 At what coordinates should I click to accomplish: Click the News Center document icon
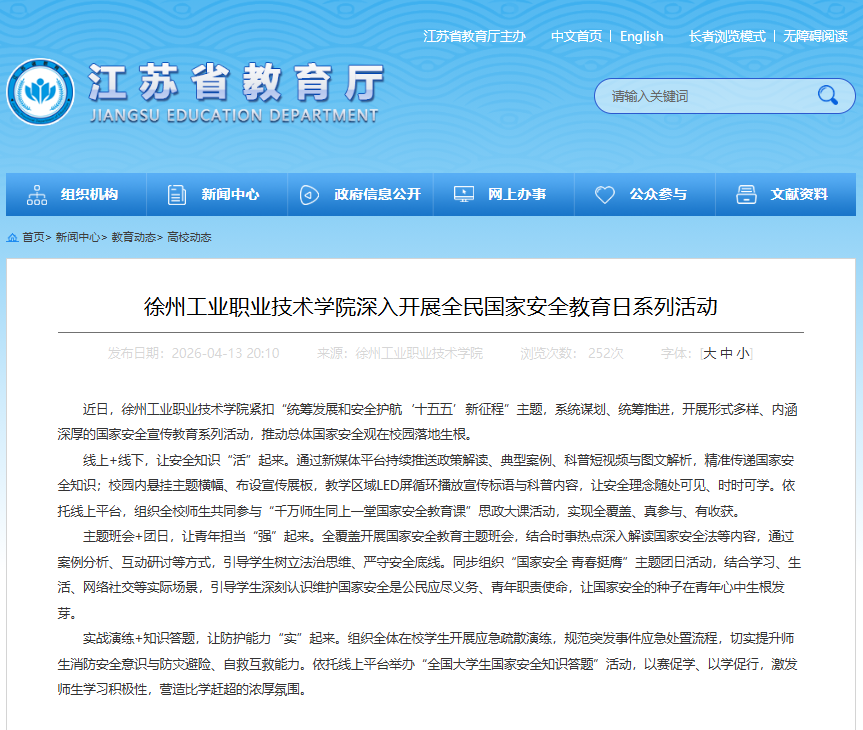coord(177,195)
